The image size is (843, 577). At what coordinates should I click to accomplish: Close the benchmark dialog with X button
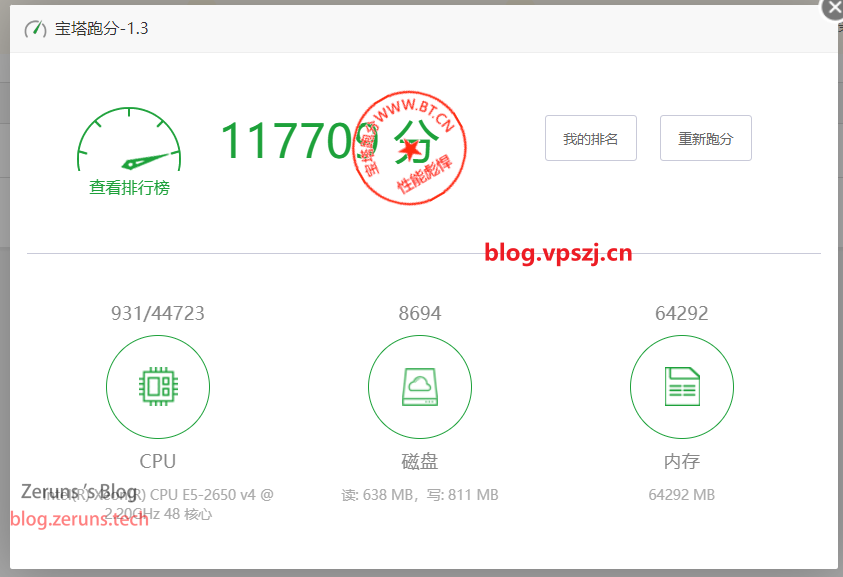[x=833, y=8]
